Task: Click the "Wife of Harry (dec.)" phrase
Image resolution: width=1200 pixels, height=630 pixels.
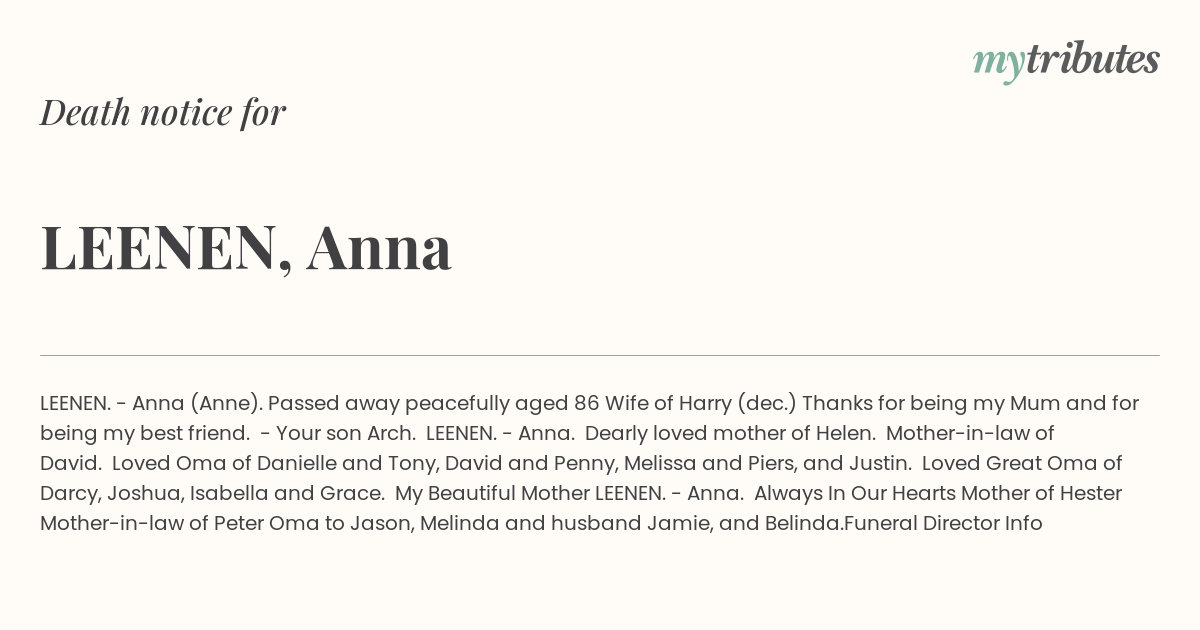Action: pyautogui.click(x=700, y=404)
